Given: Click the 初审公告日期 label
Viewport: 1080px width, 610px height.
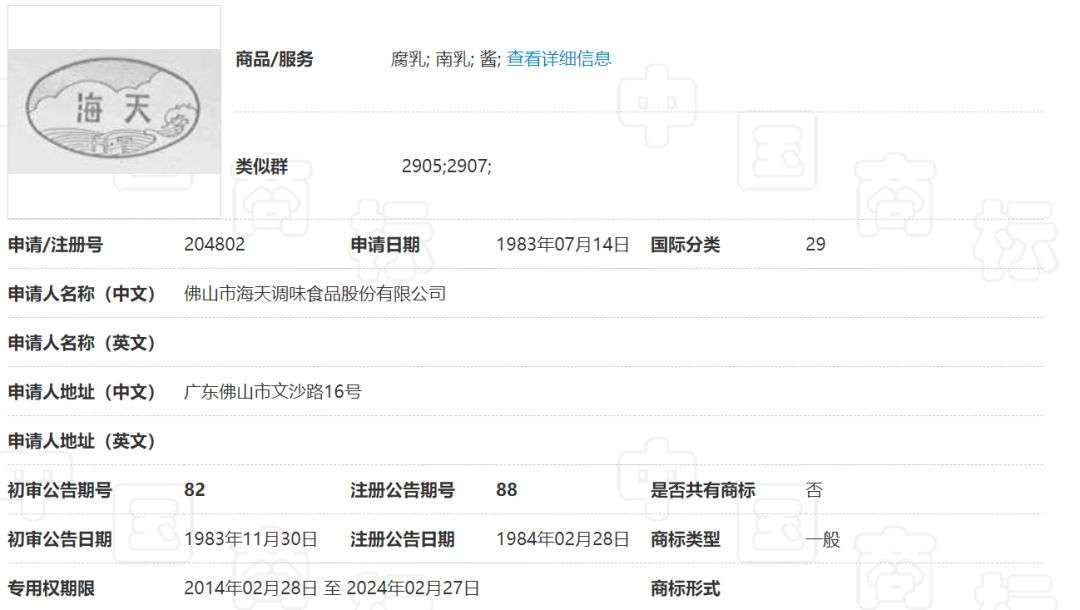Looking at the screenshot, I should point(60,539).
